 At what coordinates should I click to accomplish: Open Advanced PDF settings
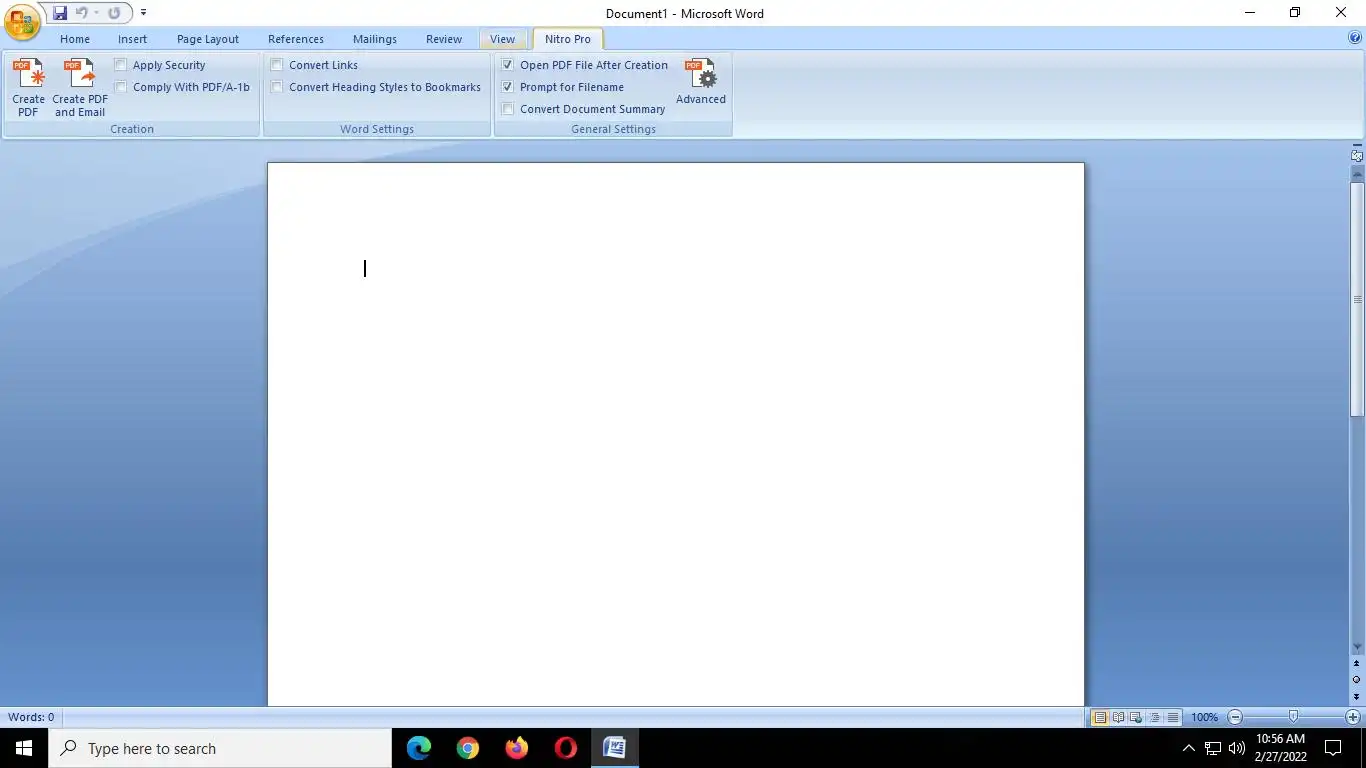(701, 82)
